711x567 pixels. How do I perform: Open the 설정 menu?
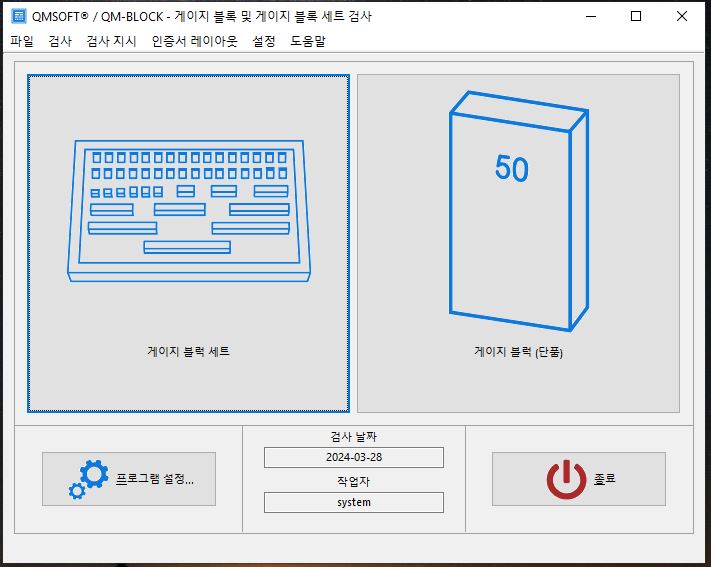pyautogui.click(x=264, y=41)
